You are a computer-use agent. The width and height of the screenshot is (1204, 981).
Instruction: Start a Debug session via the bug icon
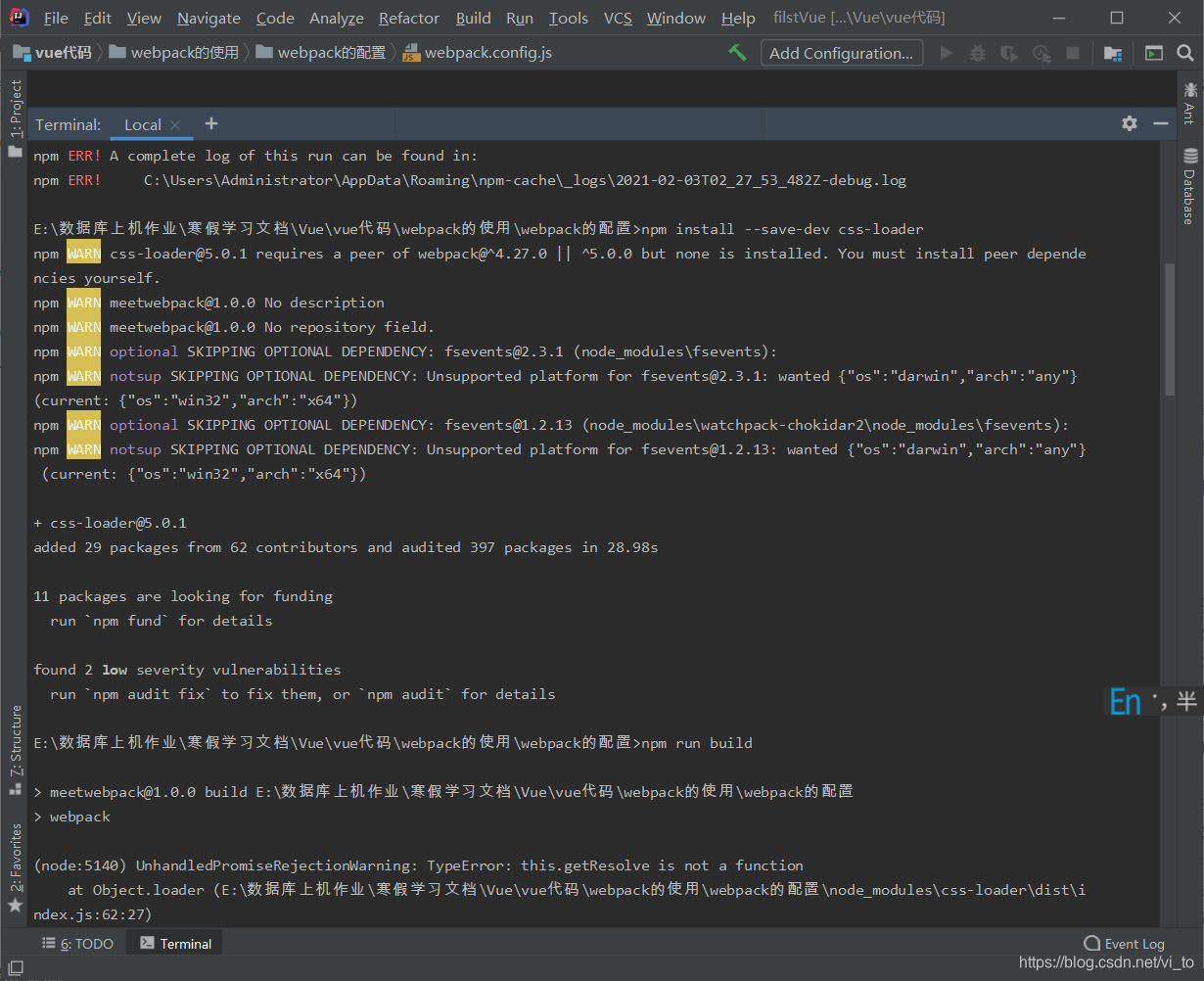[977, 53]
